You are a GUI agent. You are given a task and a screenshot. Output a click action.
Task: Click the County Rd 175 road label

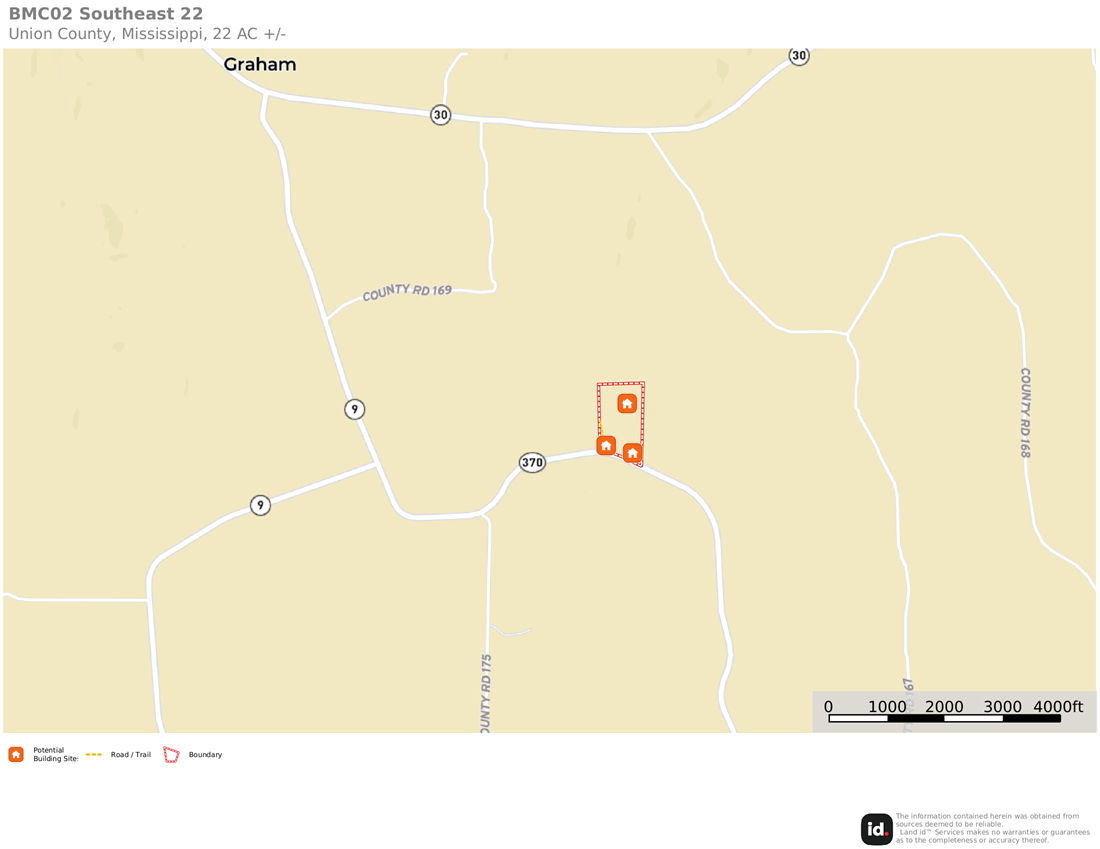486,693
